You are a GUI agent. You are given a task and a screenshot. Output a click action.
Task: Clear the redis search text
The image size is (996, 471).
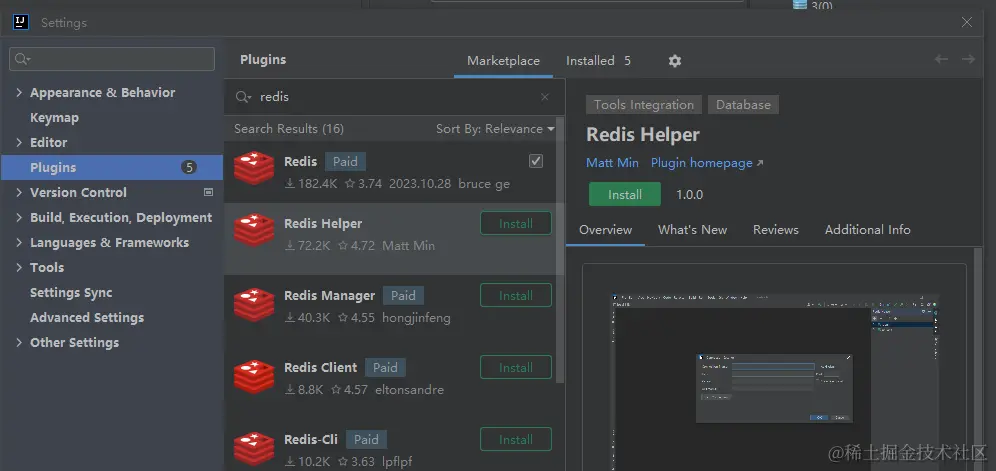point(545,97)
